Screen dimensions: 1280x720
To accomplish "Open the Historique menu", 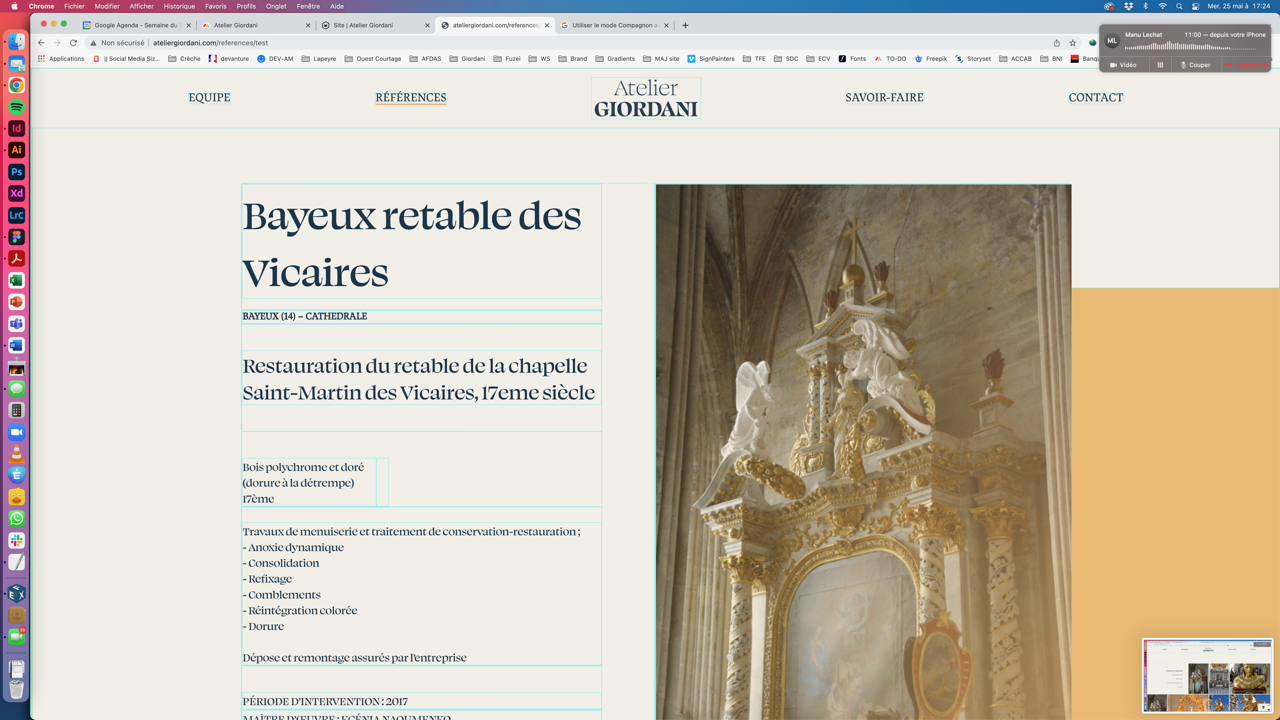I will pos(179,6).
